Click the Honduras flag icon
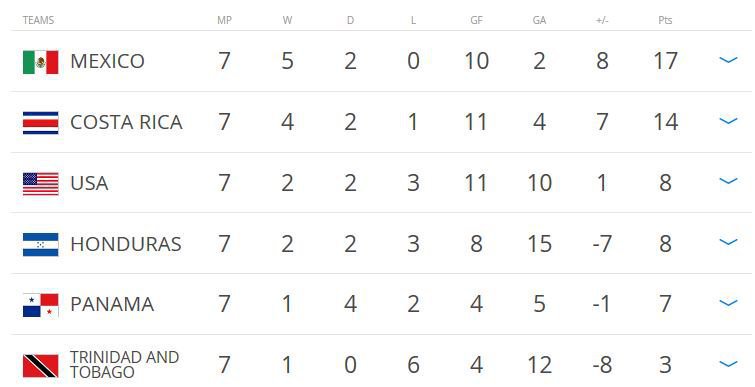The height and width of the screenshot is (387, 755). [40, 245]
